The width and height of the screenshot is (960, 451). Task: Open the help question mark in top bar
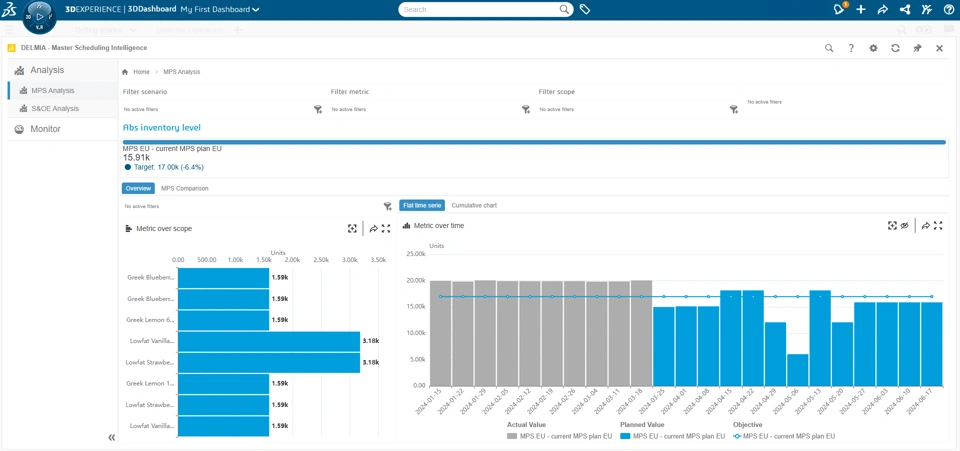click(948, 9)
